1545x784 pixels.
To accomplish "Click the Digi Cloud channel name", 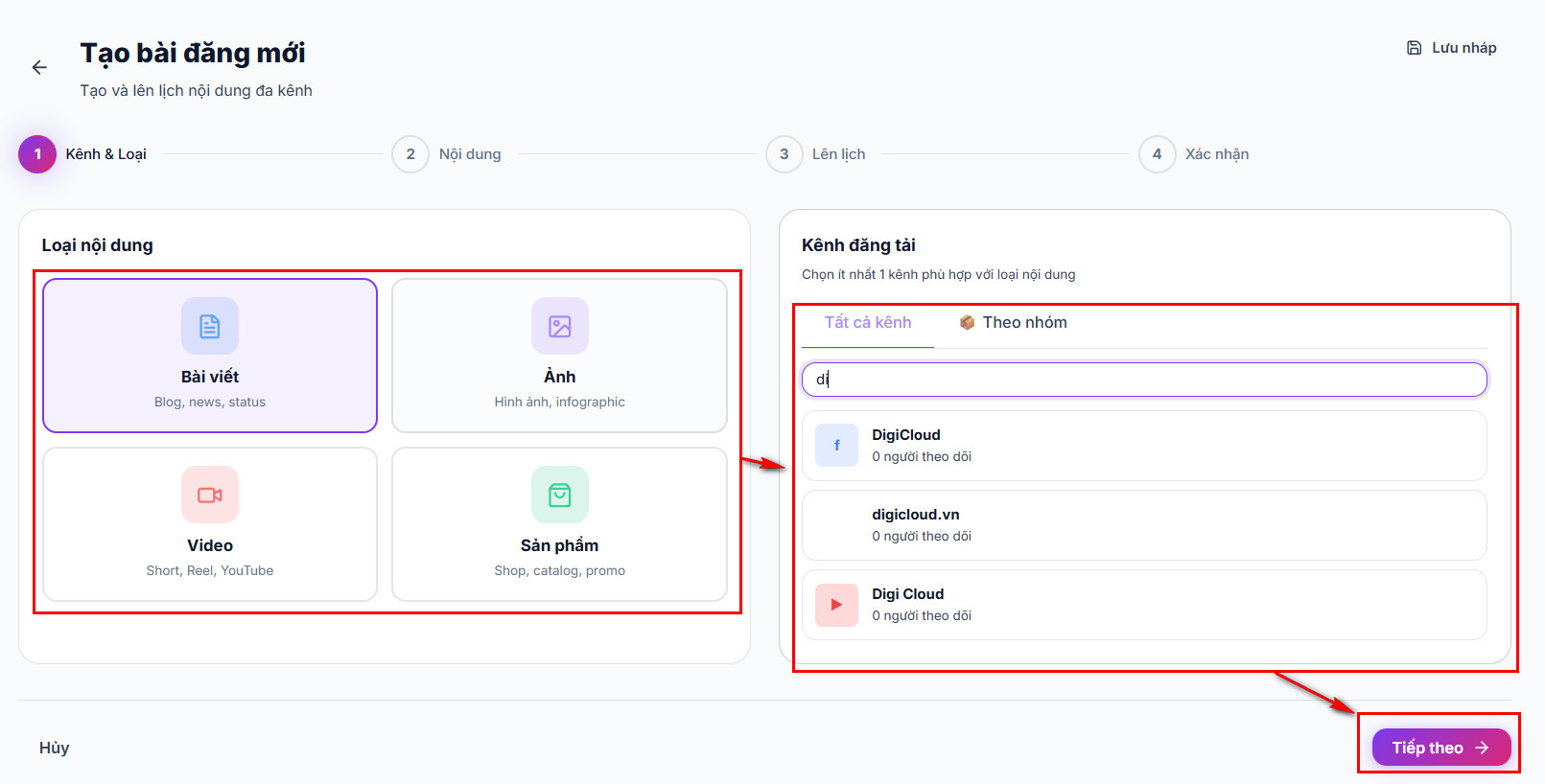I will (908, 594).
